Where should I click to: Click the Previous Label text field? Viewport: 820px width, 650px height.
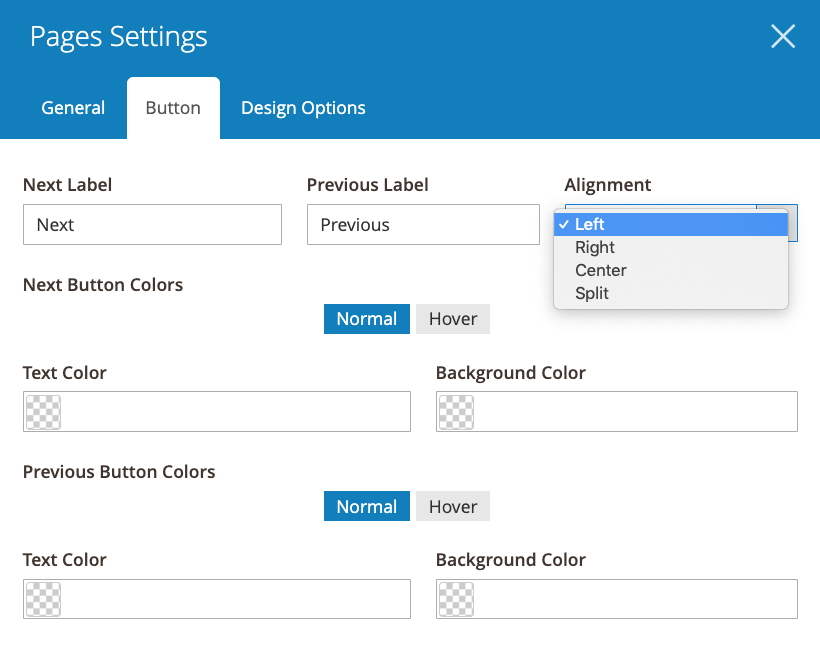(422, 224)
